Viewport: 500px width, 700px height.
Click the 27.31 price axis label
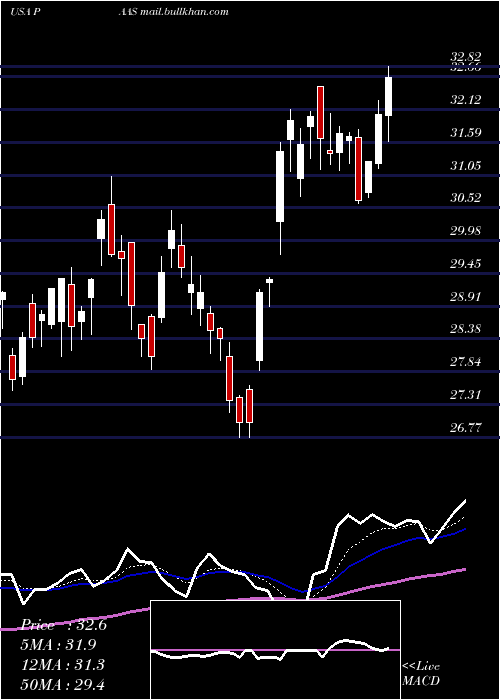click(466, 395)
